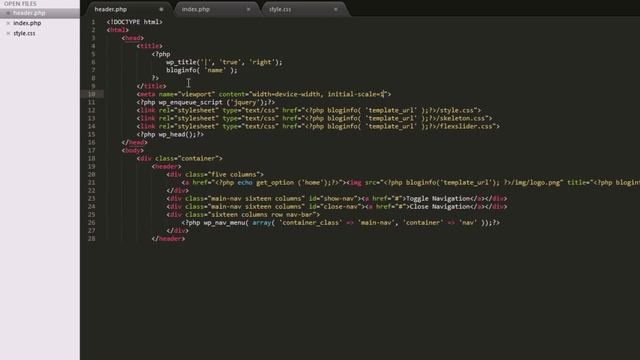Viewport: 640px width, 360px height.
Task: Click the div class="five columns" line
Action: pyautogui.click(x=215, y=175)
